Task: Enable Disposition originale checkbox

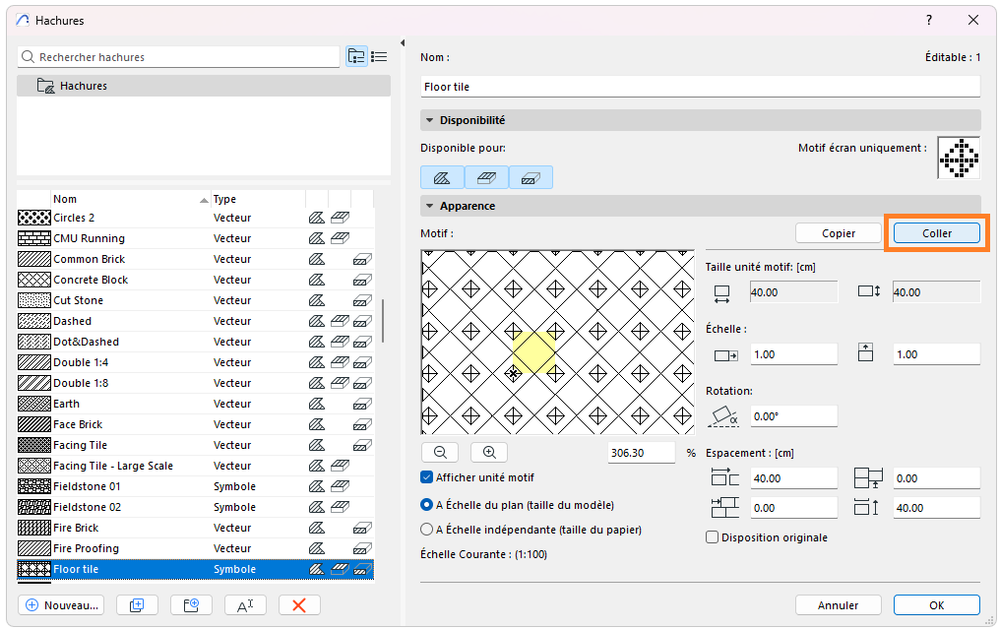Action: pyautogui.click(x=712, y=537)
